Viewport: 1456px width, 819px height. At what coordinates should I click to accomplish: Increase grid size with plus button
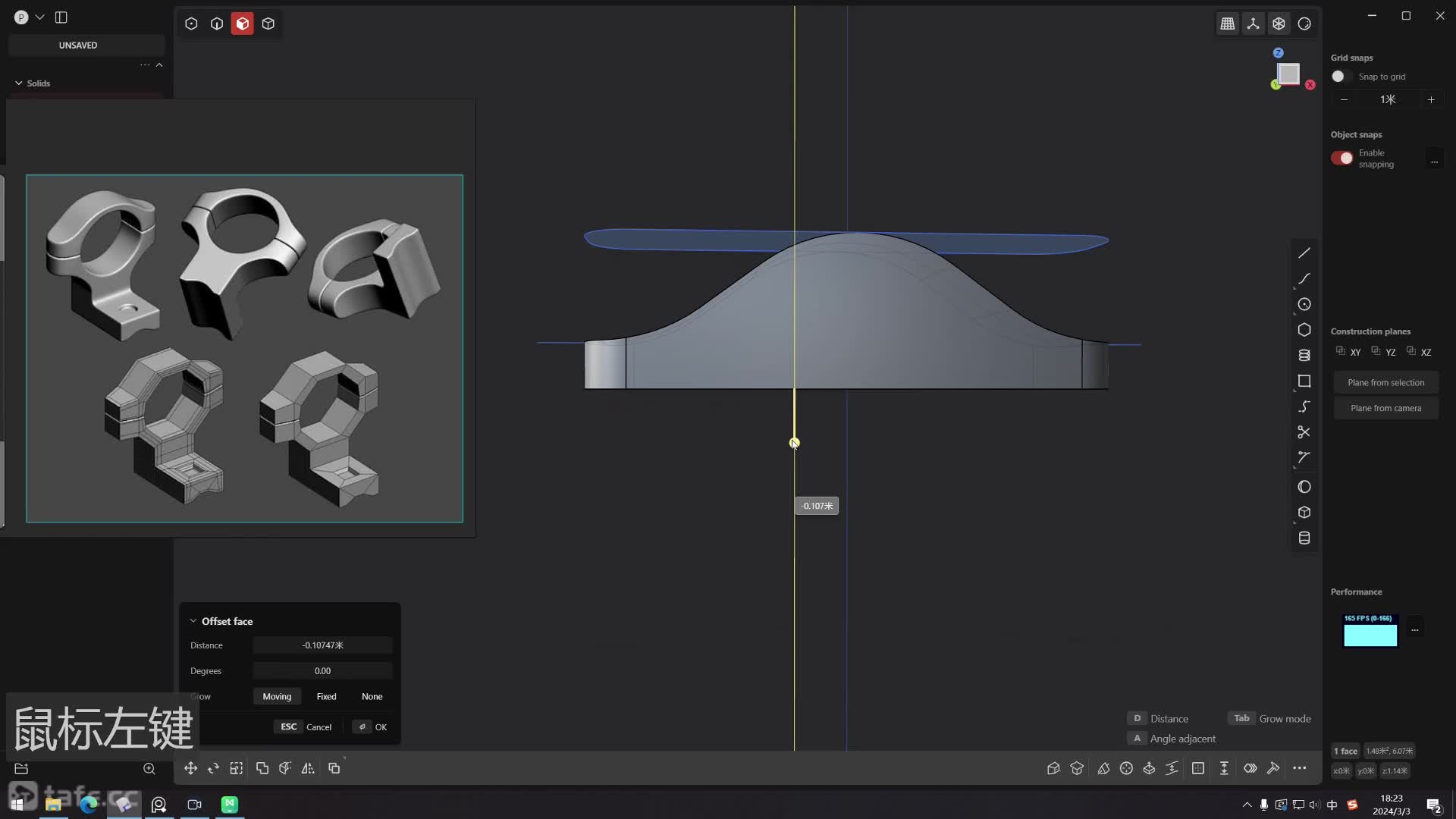point(1431,99)
